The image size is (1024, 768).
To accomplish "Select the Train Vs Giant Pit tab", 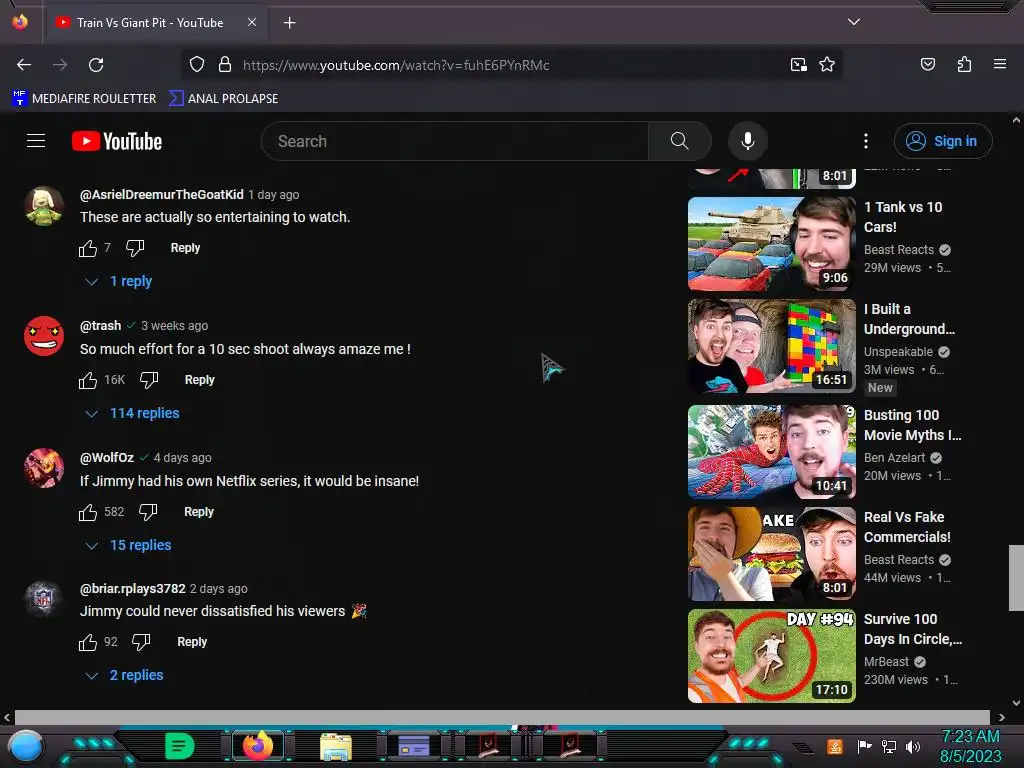I will [x=156, y=23].
